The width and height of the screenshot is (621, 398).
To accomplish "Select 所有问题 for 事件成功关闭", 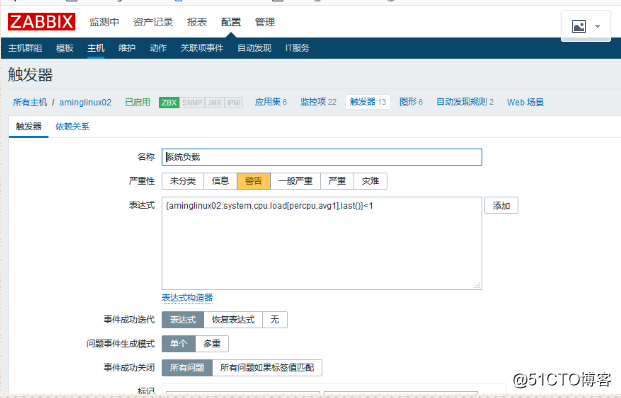I will pos(187,368).
